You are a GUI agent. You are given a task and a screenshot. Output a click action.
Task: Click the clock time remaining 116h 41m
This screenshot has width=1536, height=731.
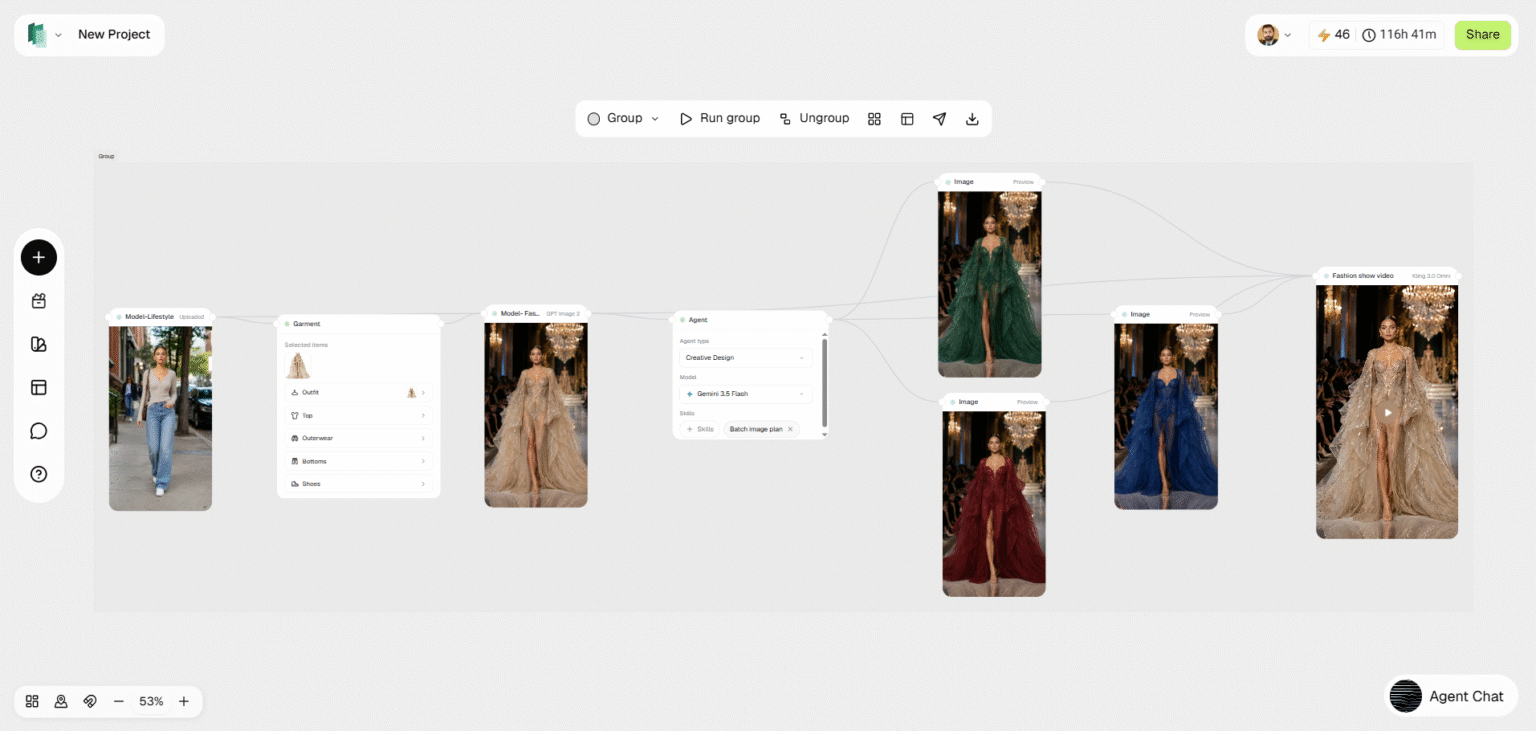1399,35
